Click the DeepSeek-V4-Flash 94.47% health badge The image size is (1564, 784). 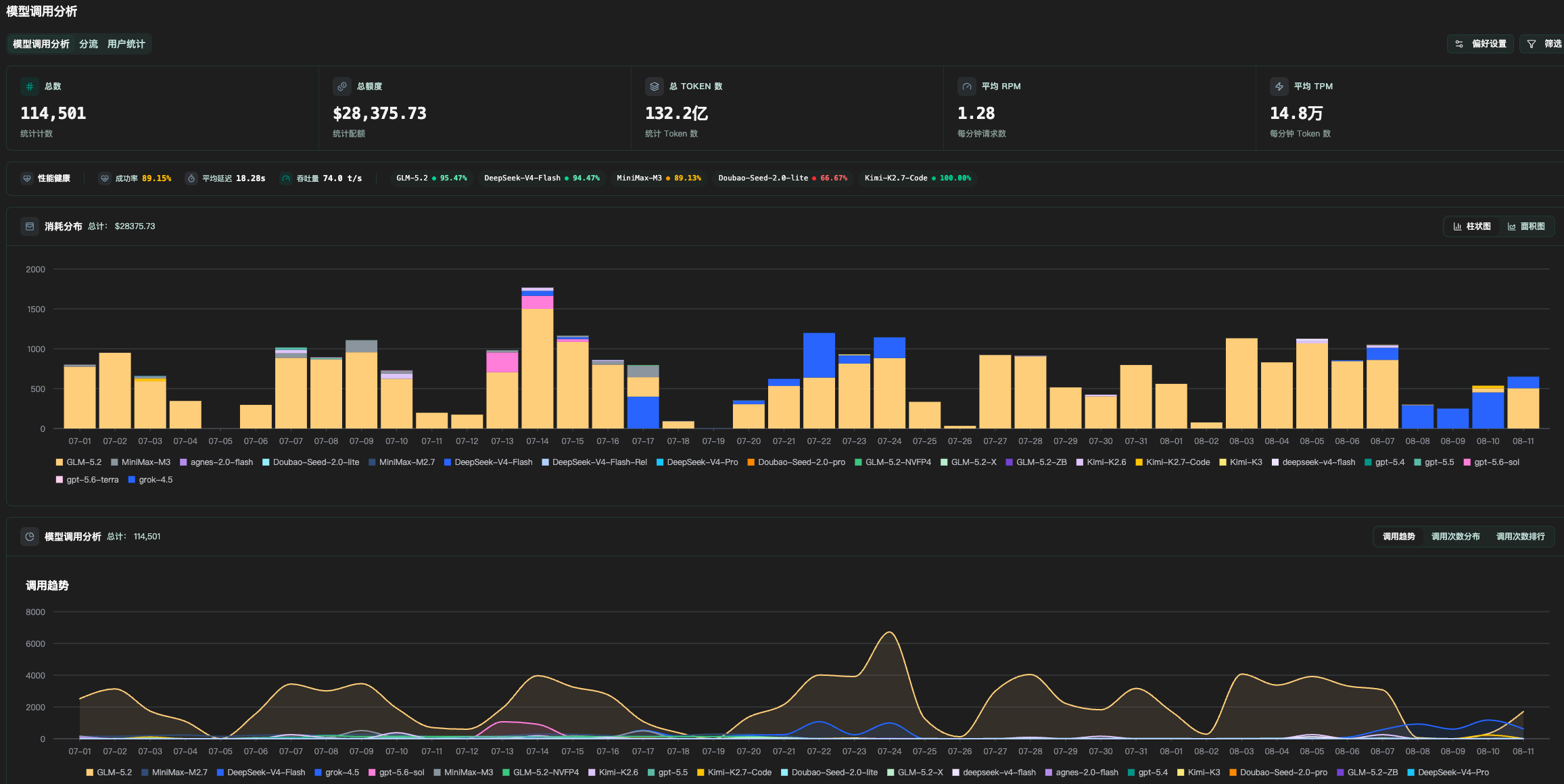pos(542,178)
